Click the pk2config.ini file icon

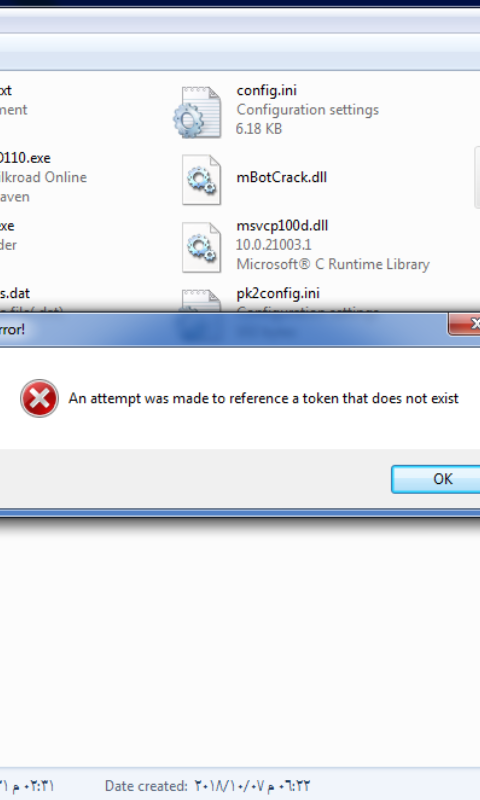click(x=201, y=300)
